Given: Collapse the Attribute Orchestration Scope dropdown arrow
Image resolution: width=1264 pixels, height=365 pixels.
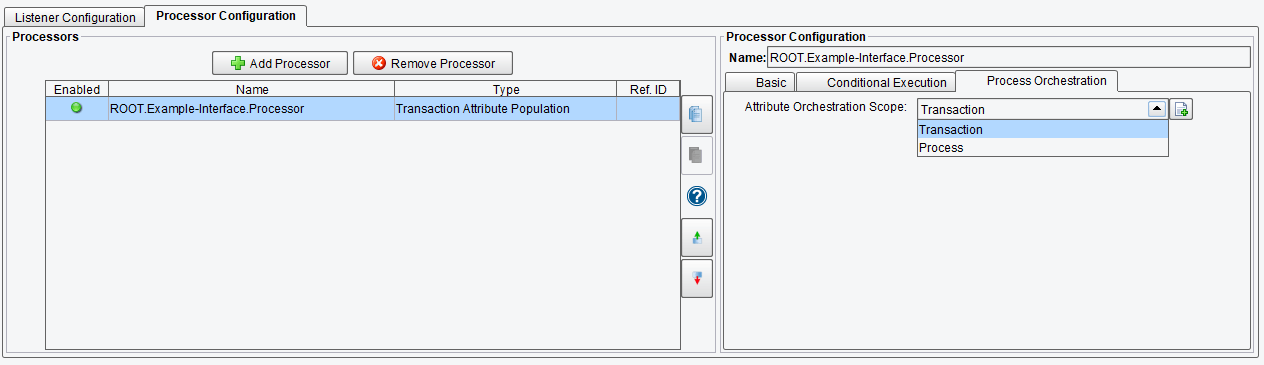Looking at the screenshot, I should 1156,109.
